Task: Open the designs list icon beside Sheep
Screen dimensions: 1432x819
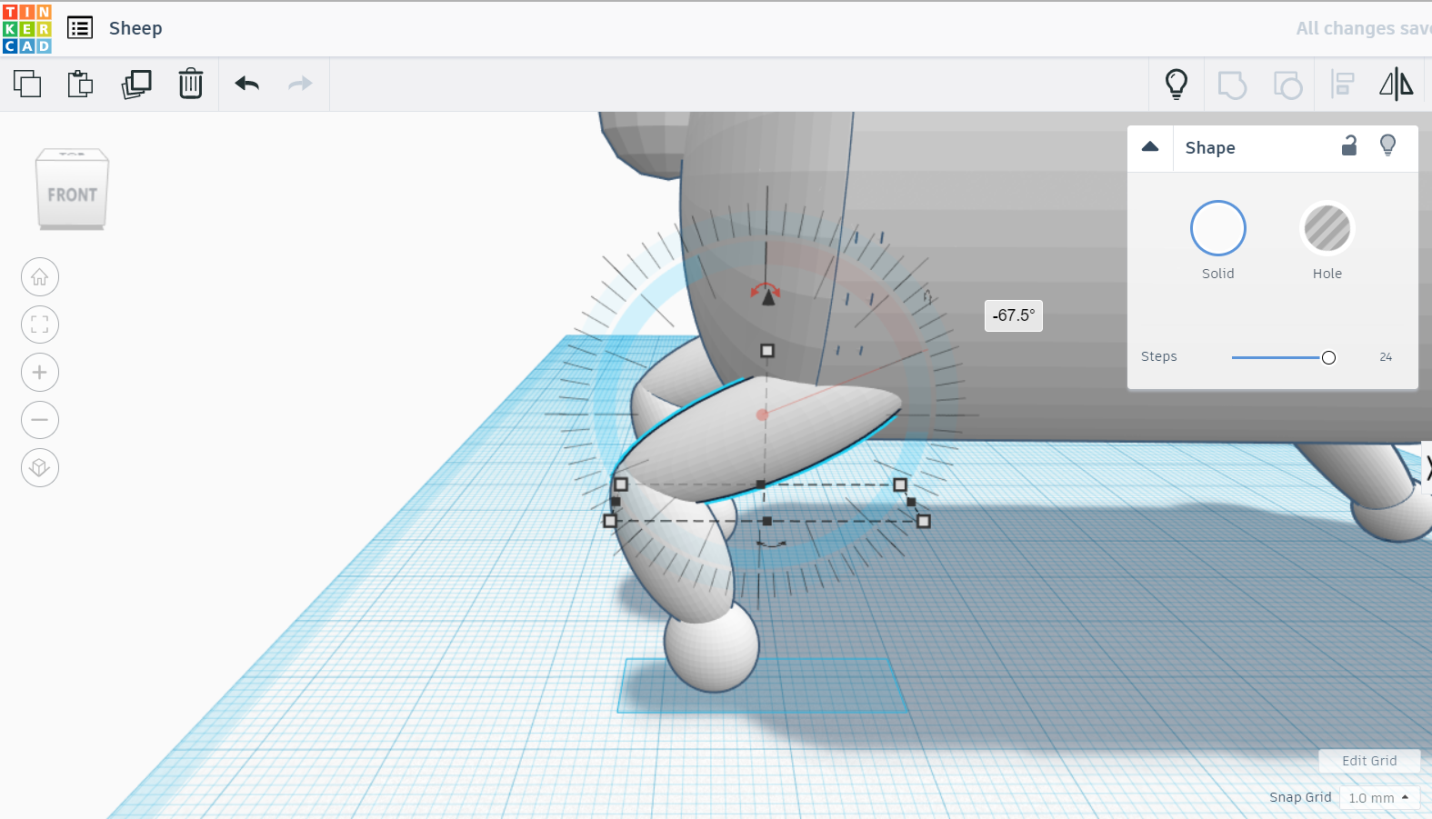Action: click(x=80, y=28)
